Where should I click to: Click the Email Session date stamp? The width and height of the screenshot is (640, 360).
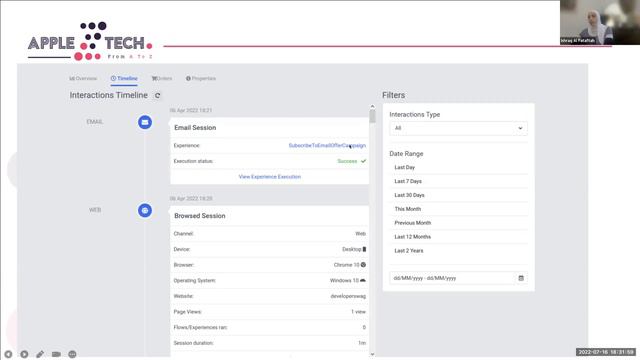tap(191, 111)
